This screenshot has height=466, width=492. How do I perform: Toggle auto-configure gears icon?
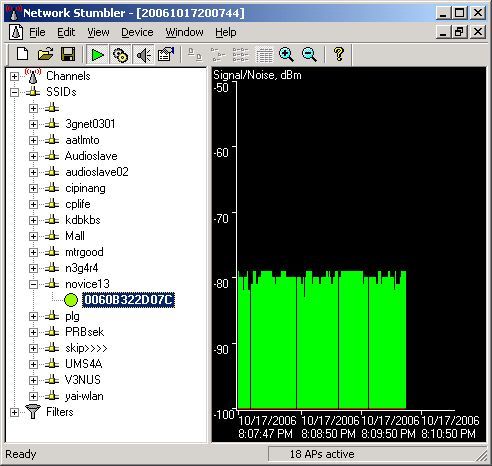coord(120,55)
